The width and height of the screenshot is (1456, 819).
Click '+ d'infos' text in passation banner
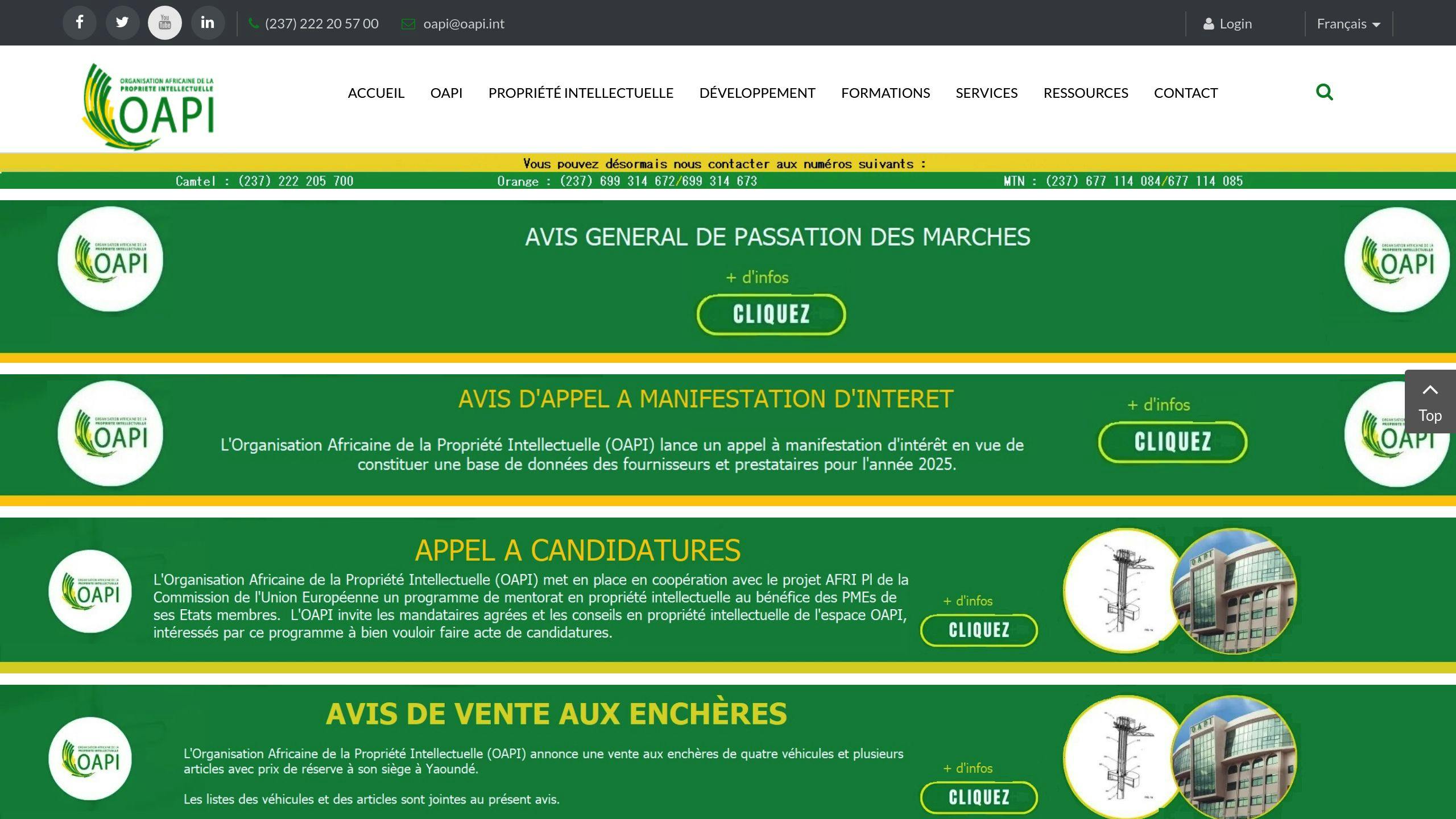(757, 278)
